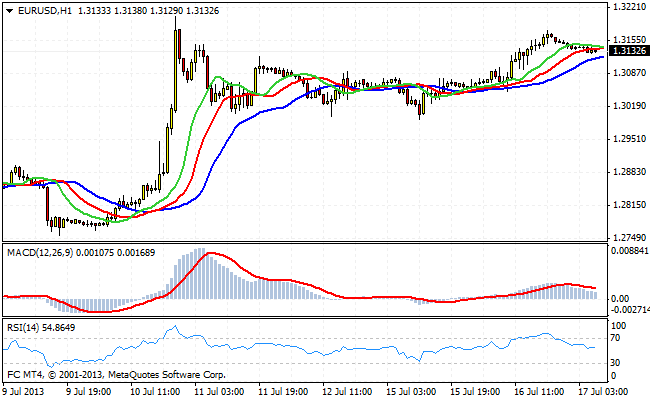Click the RSI 70 level label

(x=616, y=338)
